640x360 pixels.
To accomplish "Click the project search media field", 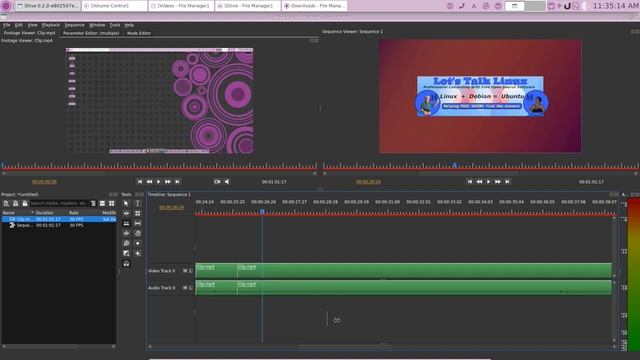I will (59, 203).
